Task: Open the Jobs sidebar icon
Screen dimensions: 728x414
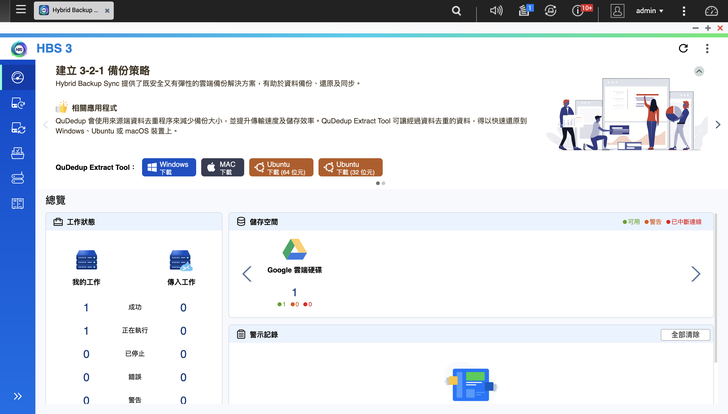Action: [18, 153]
